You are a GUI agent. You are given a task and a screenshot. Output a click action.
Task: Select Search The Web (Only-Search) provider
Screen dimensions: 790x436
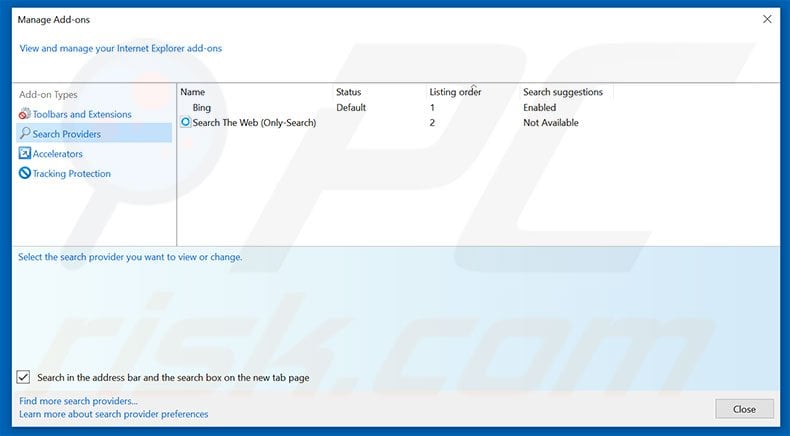[254, 122]
